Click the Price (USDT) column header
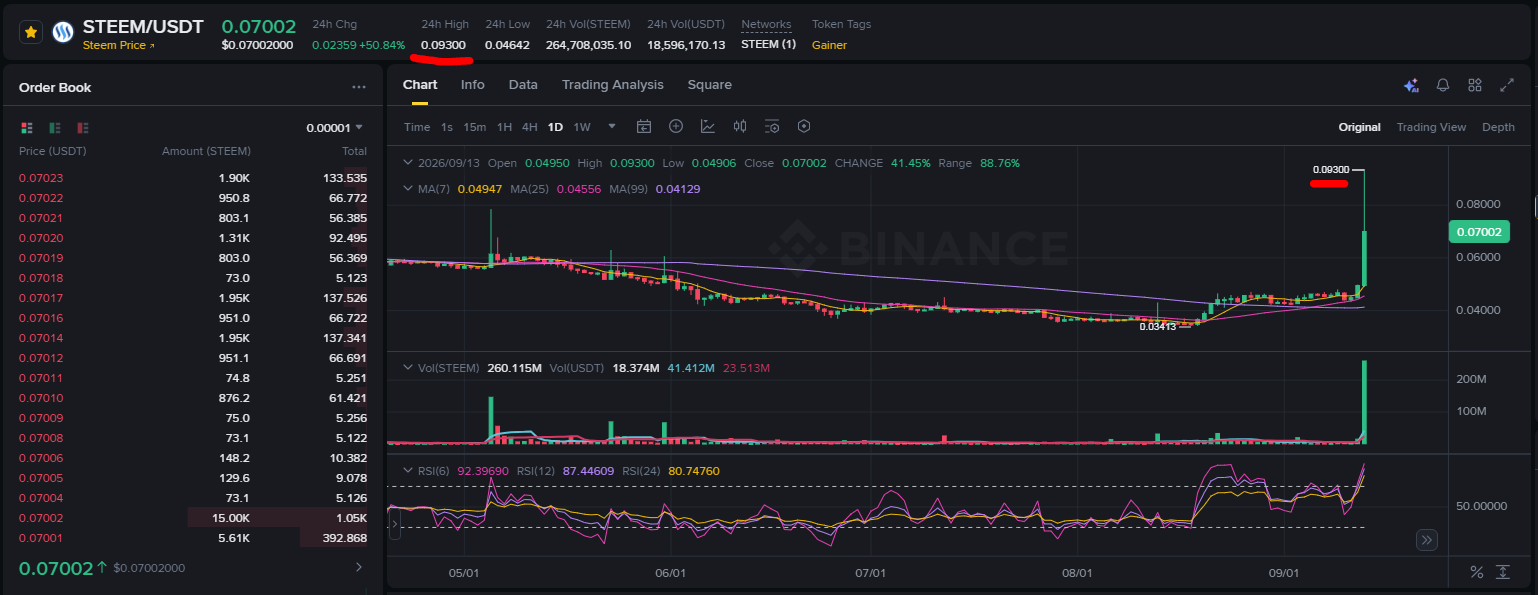The height and width of the screenshot is (595, 1538). [x=53, y=151]
